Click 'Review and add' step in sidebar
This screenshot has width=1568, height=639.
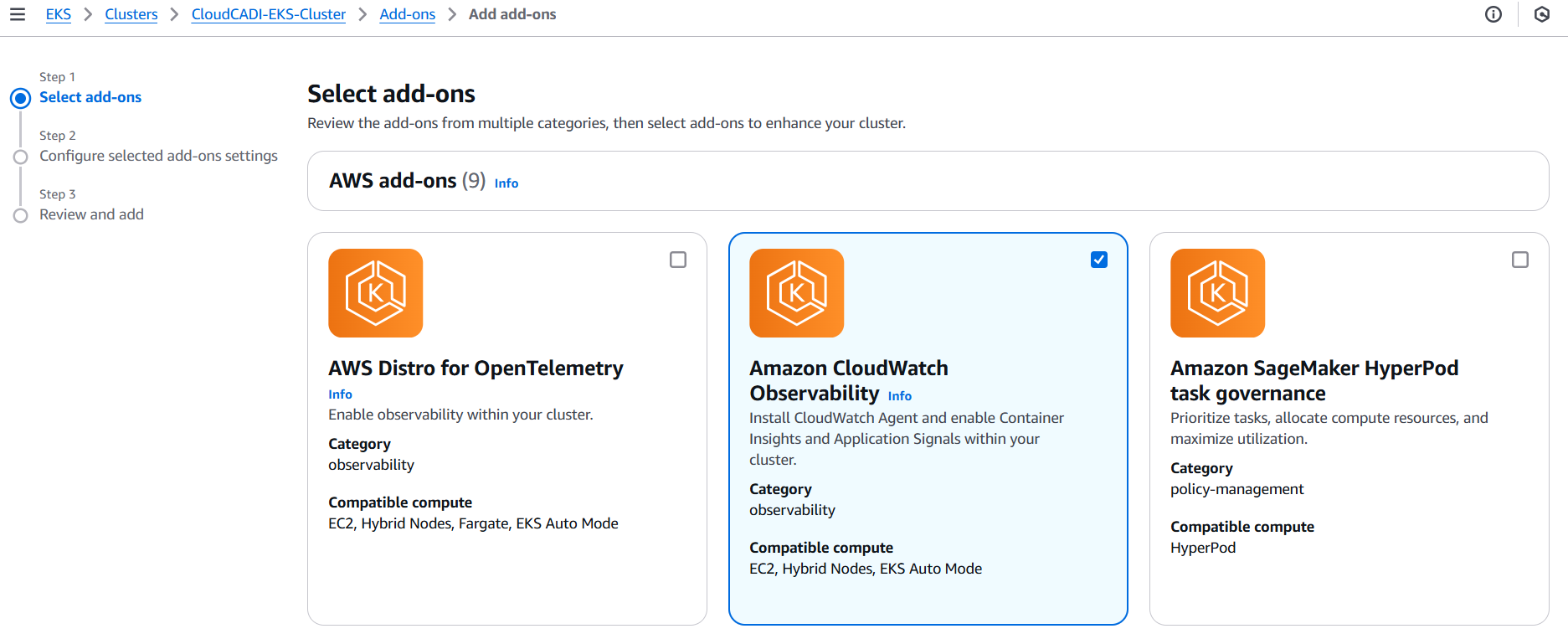click(91, 214)
